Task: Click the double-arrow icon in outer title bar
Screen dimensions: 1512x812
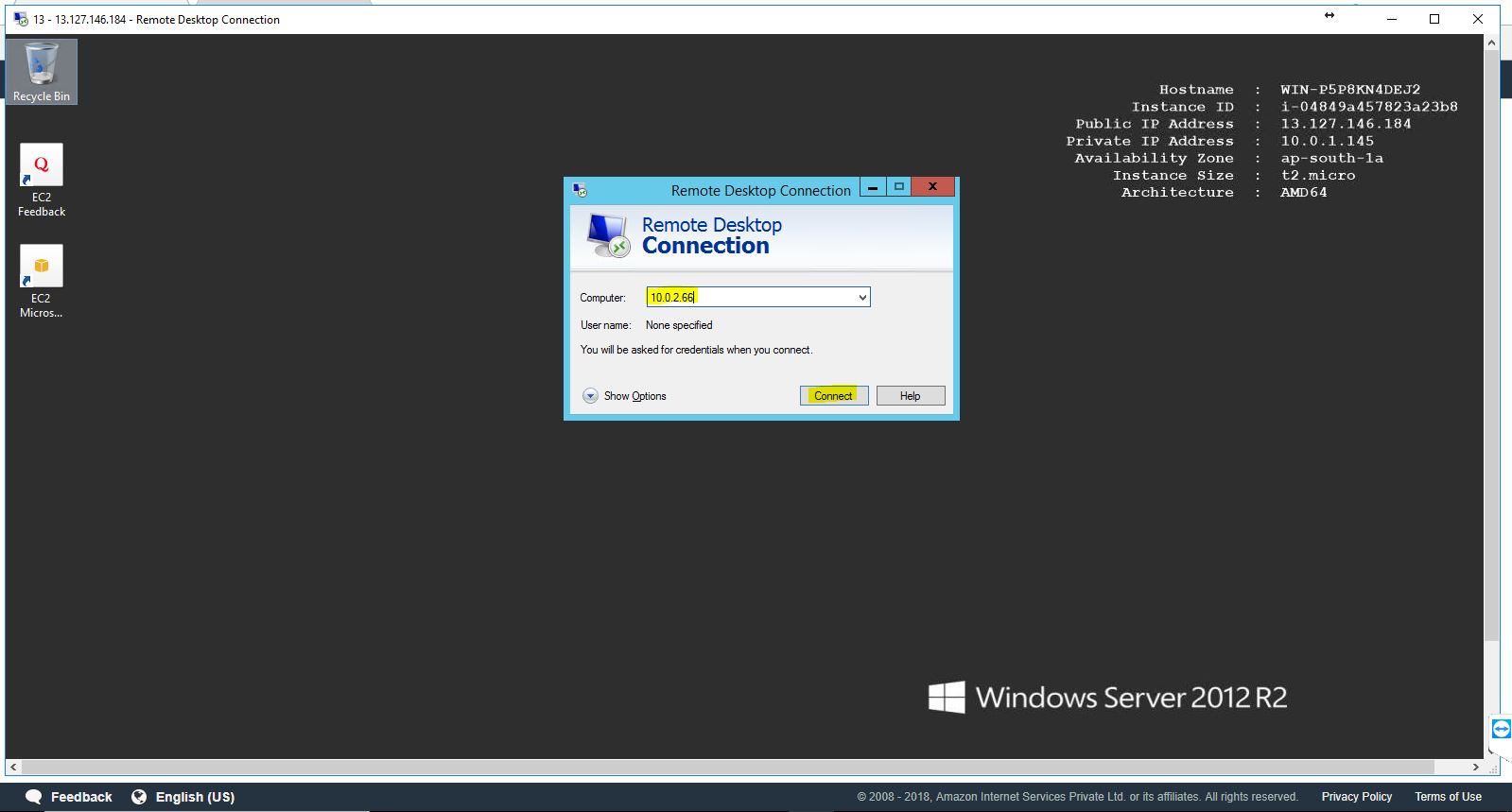Action: (x=1330, y=16)
